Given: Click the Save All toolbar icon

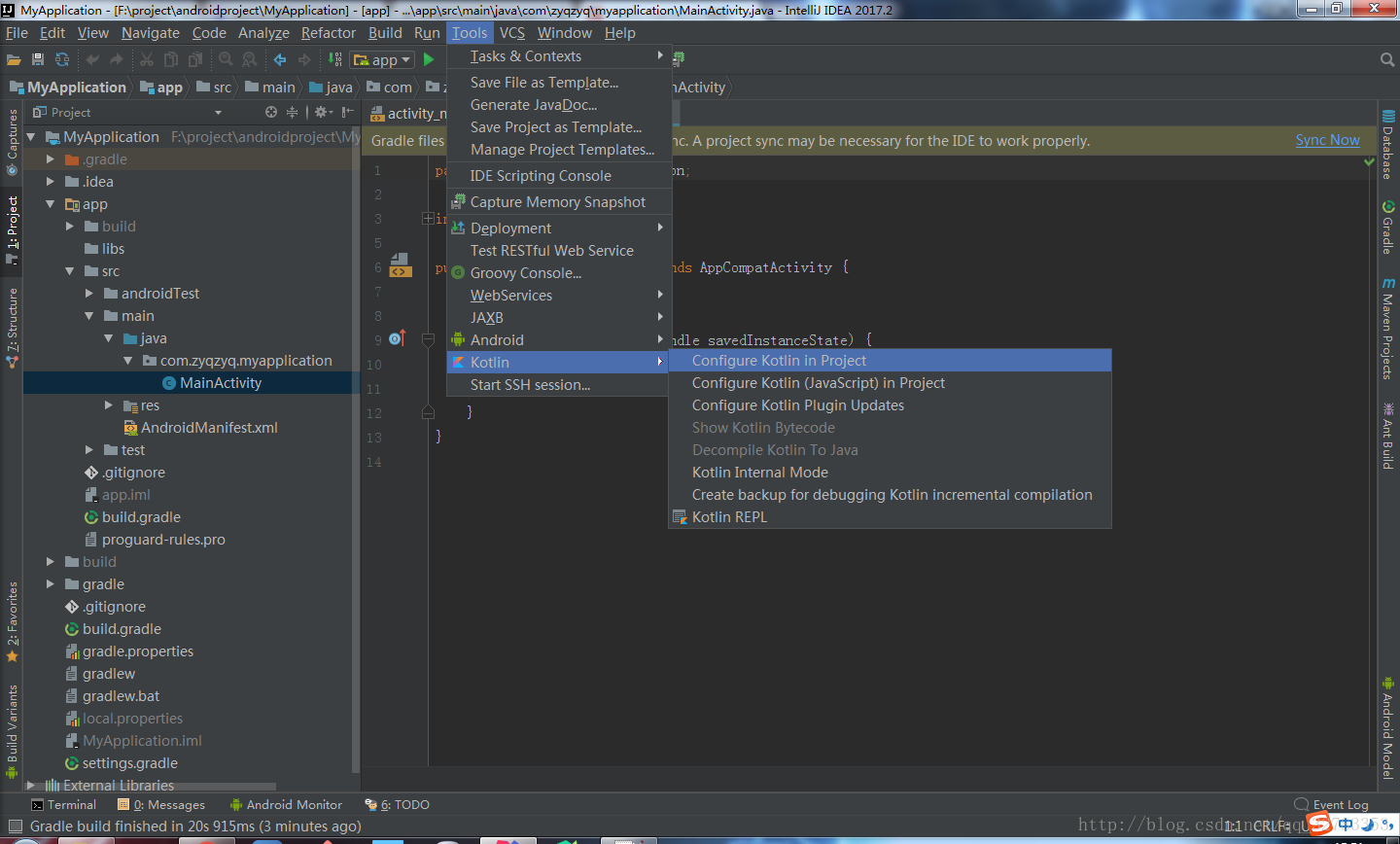Looking at the screenshot, I should [x=38, y=60].
